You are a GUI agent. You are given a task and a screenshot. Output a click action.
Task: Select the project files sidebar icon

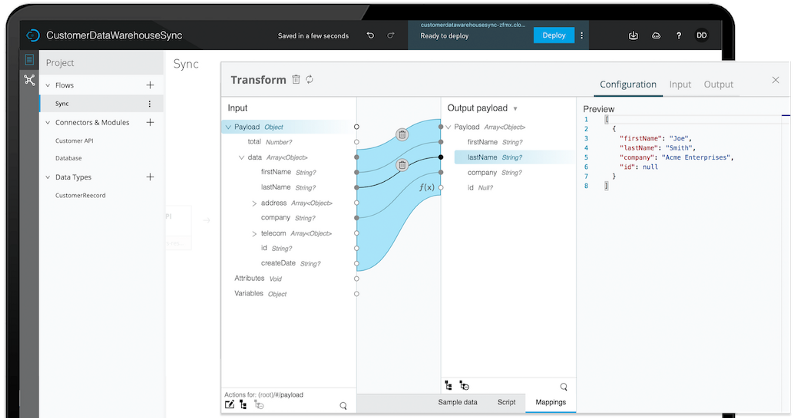point(29,60)
